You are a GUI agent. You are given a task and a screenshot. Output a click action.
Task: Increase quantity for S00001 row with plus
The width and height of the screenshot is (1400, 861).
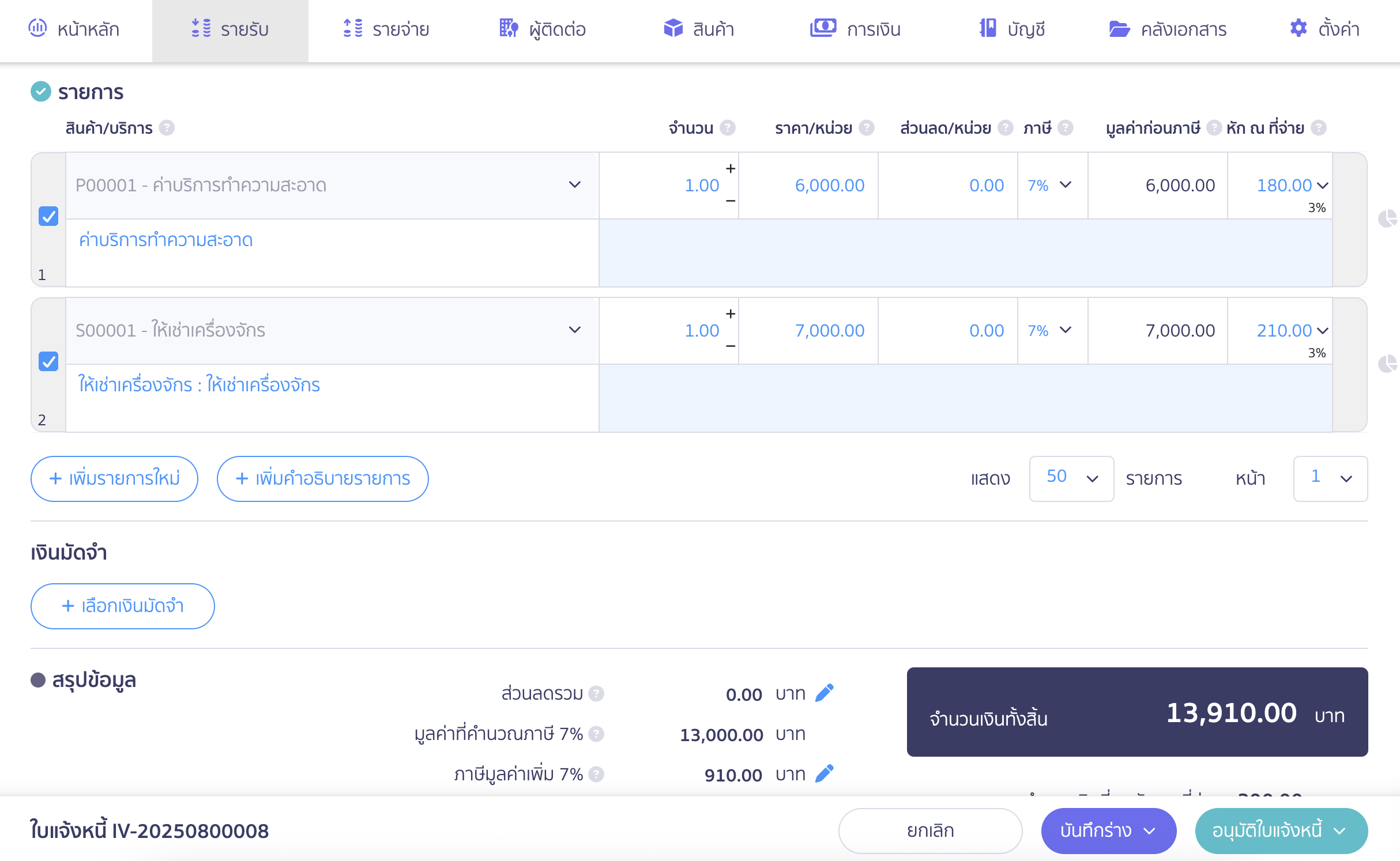[731, 314]
